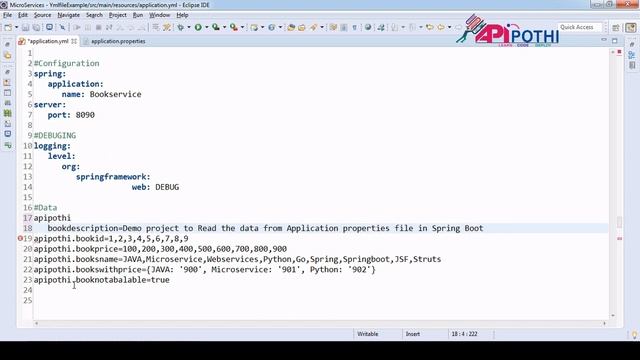Select the Java EE perspective button
The height and width of the screenshot is (360, 640).
pyautogui.click(x=631, y=28)
